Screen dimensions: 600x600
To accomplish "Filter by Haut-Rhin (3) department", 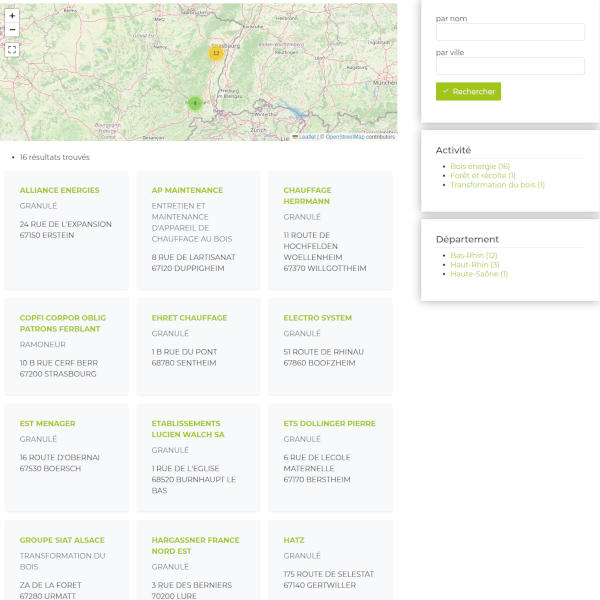I will [x=474, y=264].
